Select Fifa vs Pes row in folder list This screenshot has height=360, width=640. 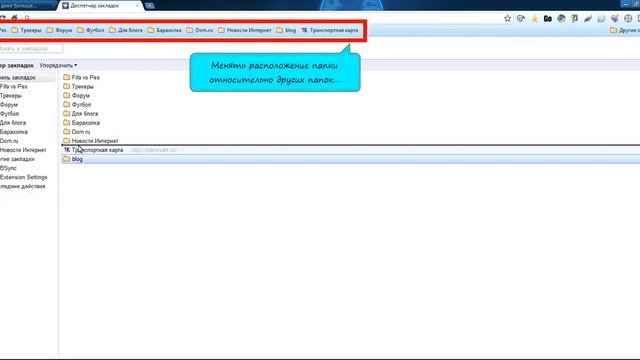[351, 77]
